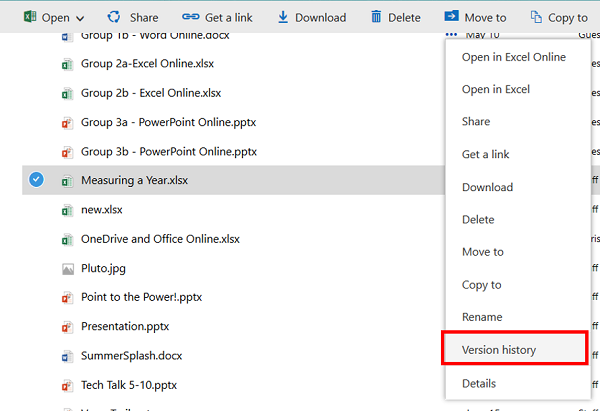Open Group 3a - PowerPoint Online.pptx
This screenshot has width=600, height=411.
coord(168,122)
